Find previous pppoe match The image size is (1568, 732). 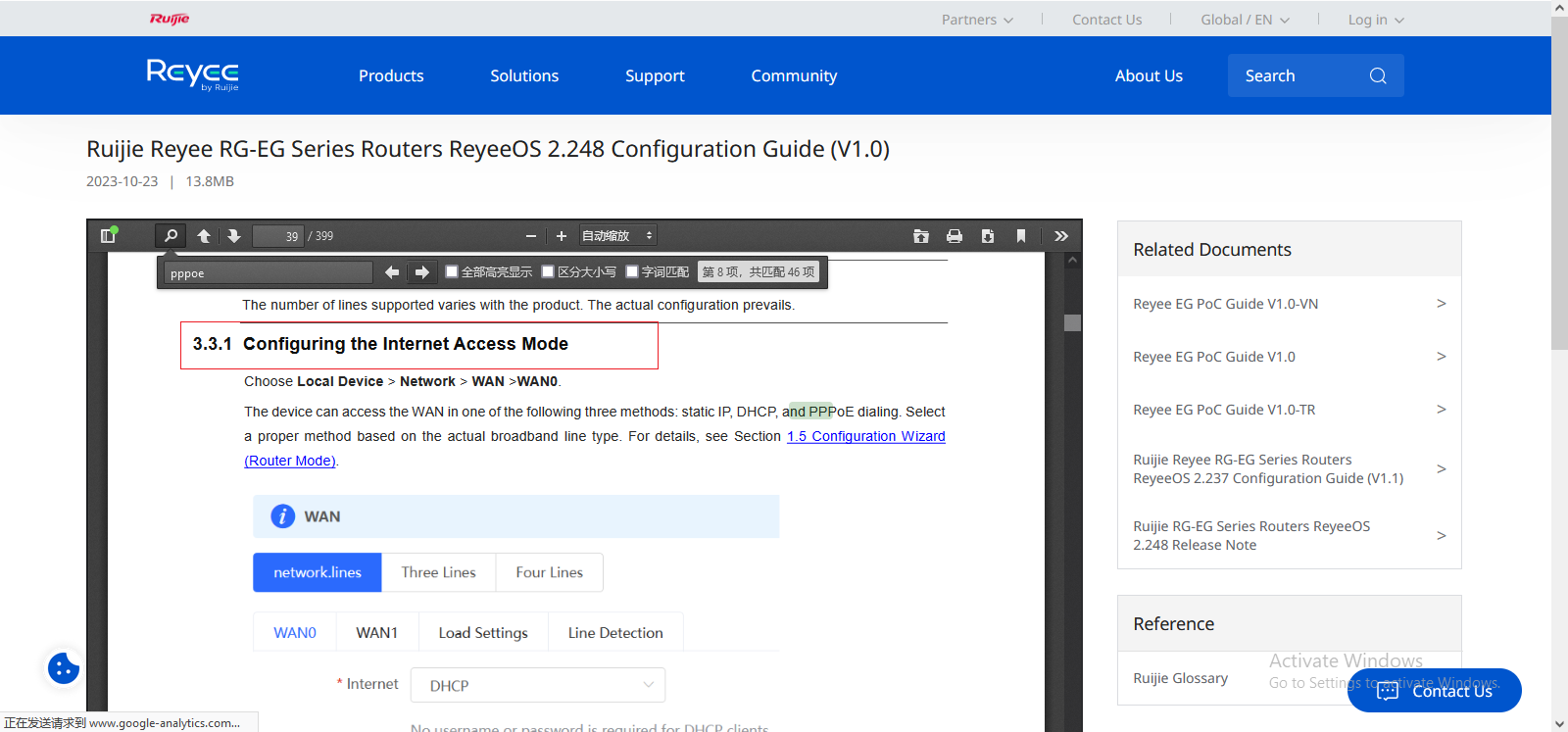[392, 272]
